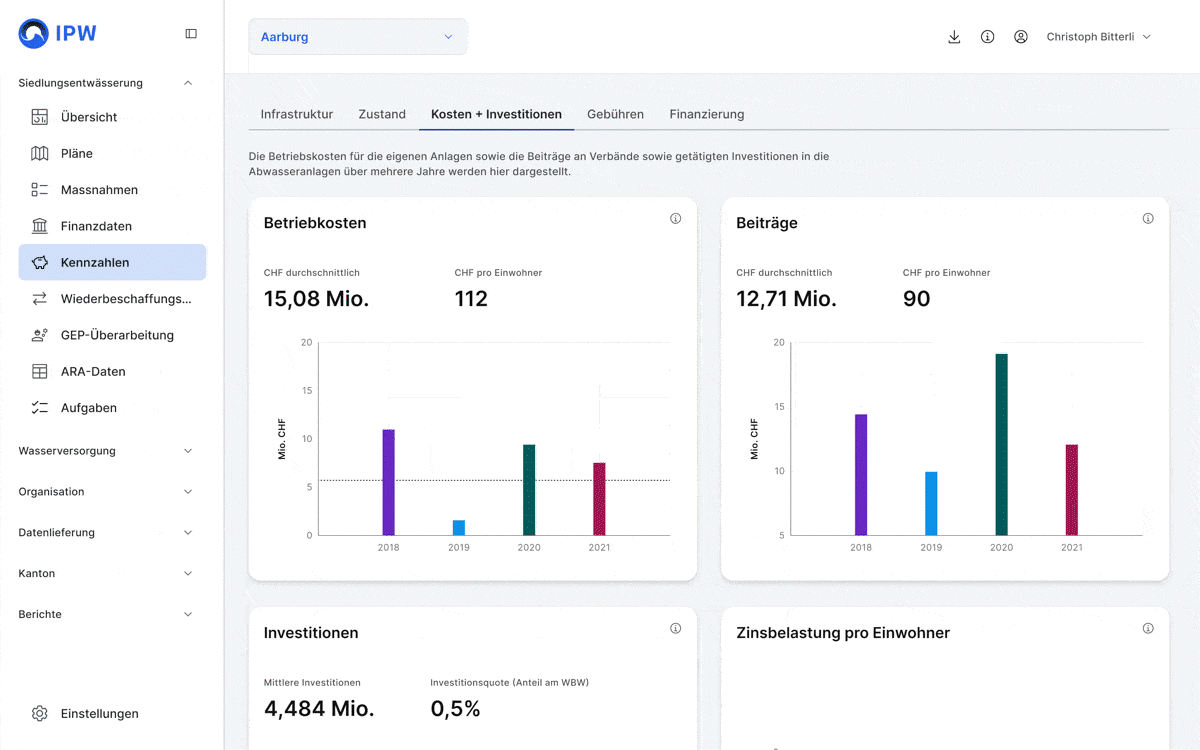Click the Betriebkosten card info icon
The image size is (1200, 750).
pos(675,219)
